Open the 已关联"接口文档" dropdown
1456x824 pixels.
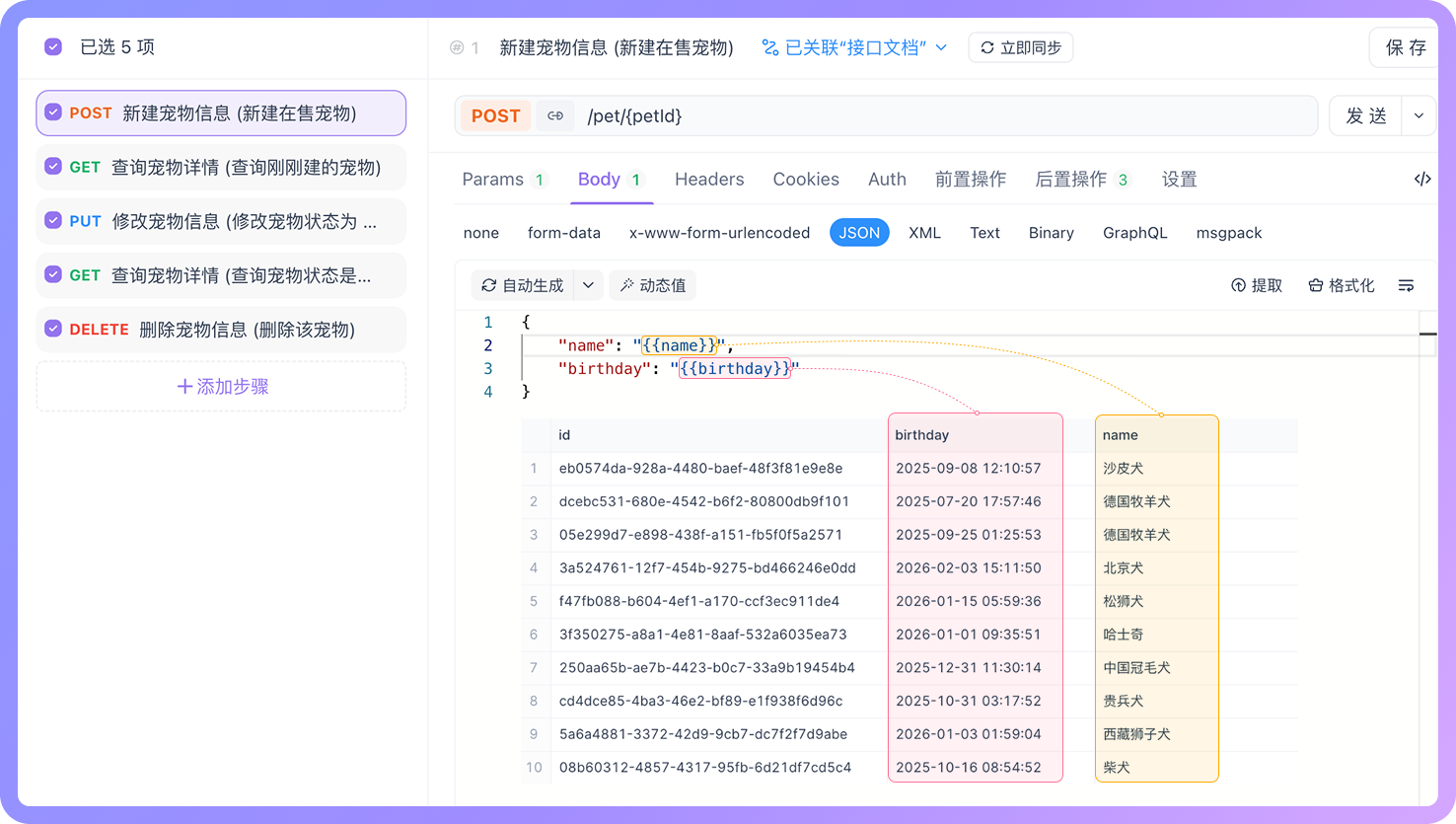tap(854, 47)
